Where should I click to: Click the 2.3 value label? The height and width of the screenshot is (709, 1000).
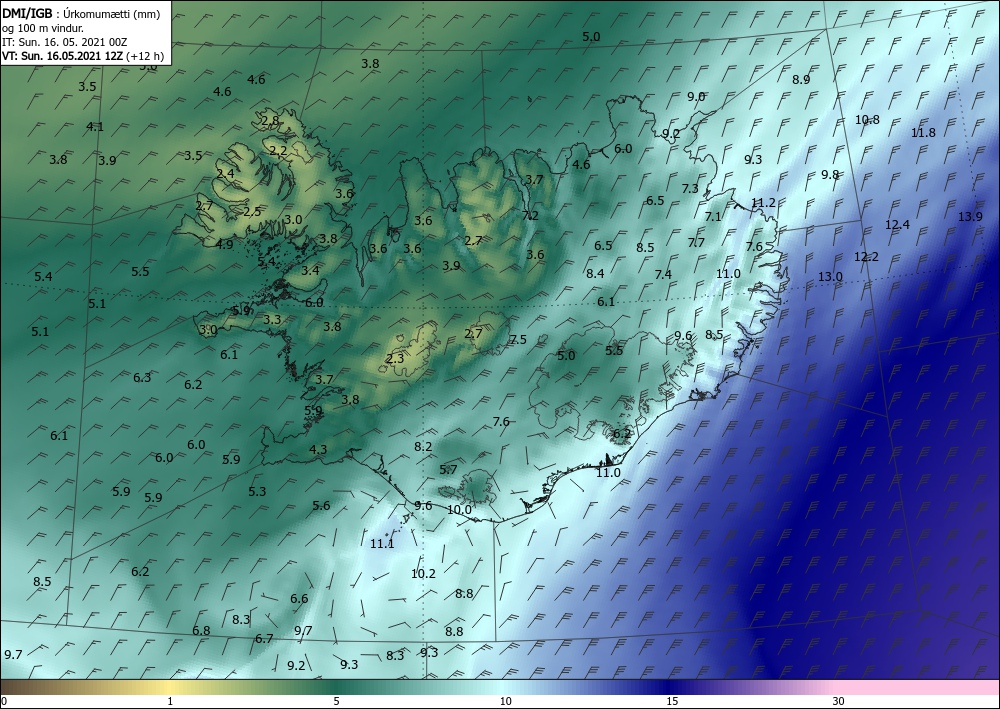tap(395, 358)
